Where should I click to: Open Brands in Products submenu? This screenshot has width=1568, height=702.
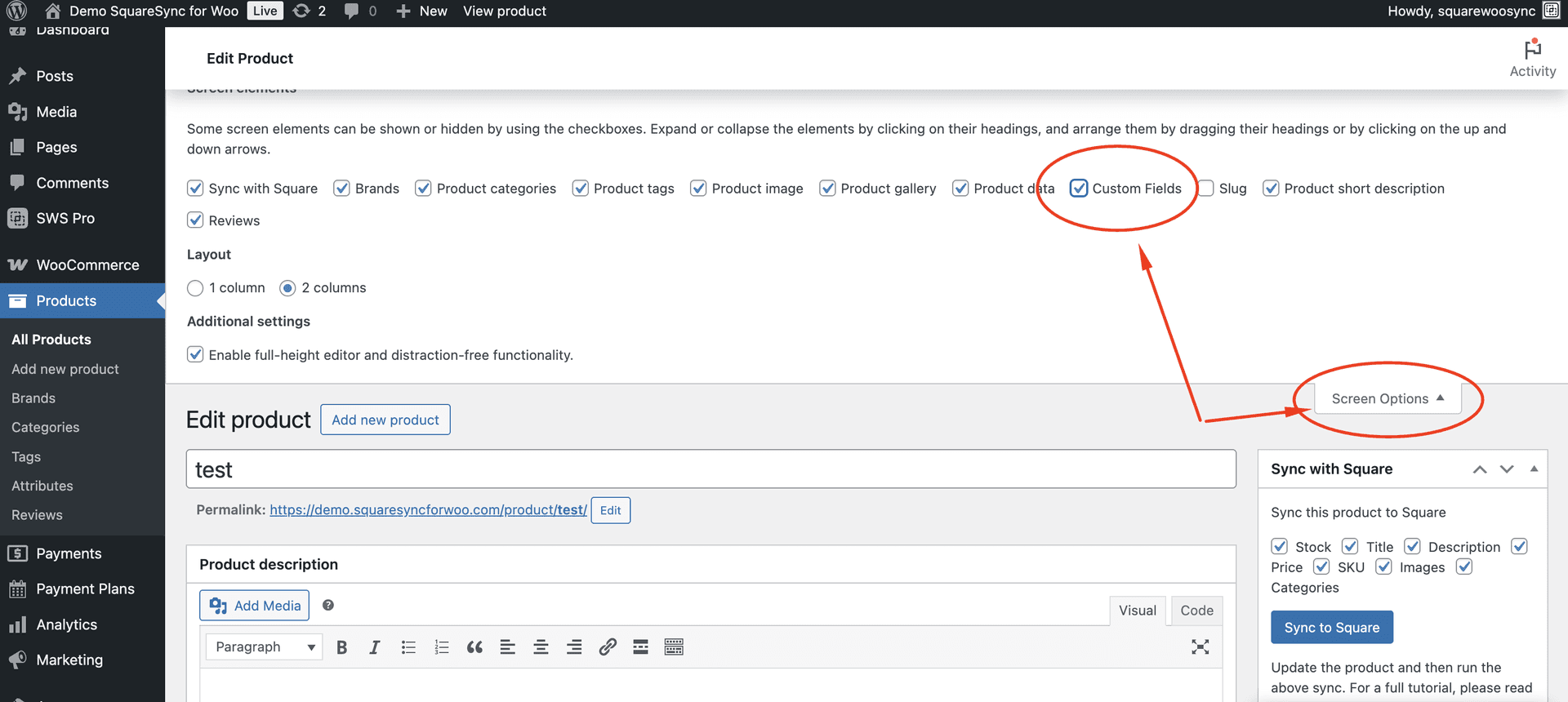pos(33,398)
